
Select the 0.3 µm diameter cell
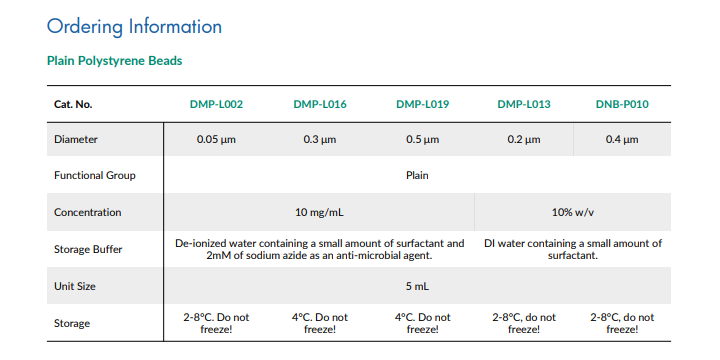click(320, 139)
